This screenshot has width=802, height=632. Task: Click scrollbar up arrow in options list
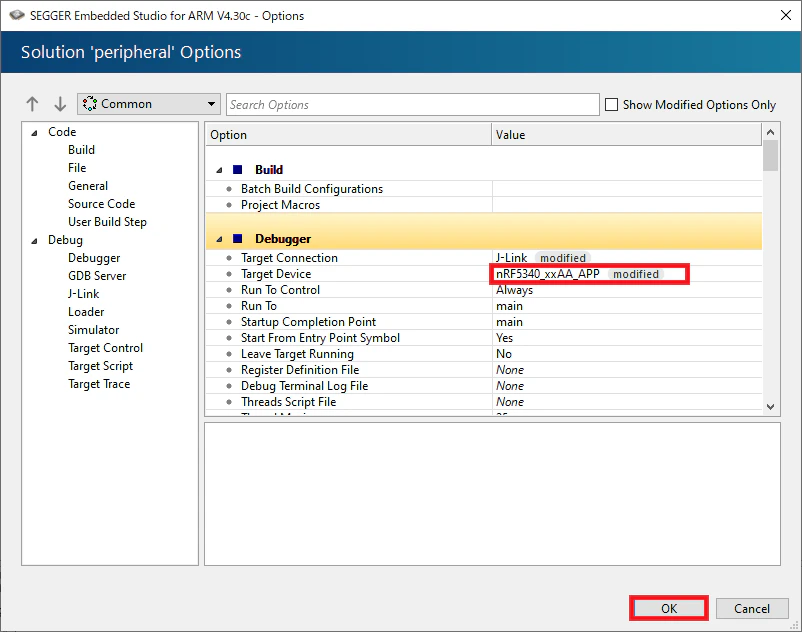pyautogui.click(x=770, y=132)
